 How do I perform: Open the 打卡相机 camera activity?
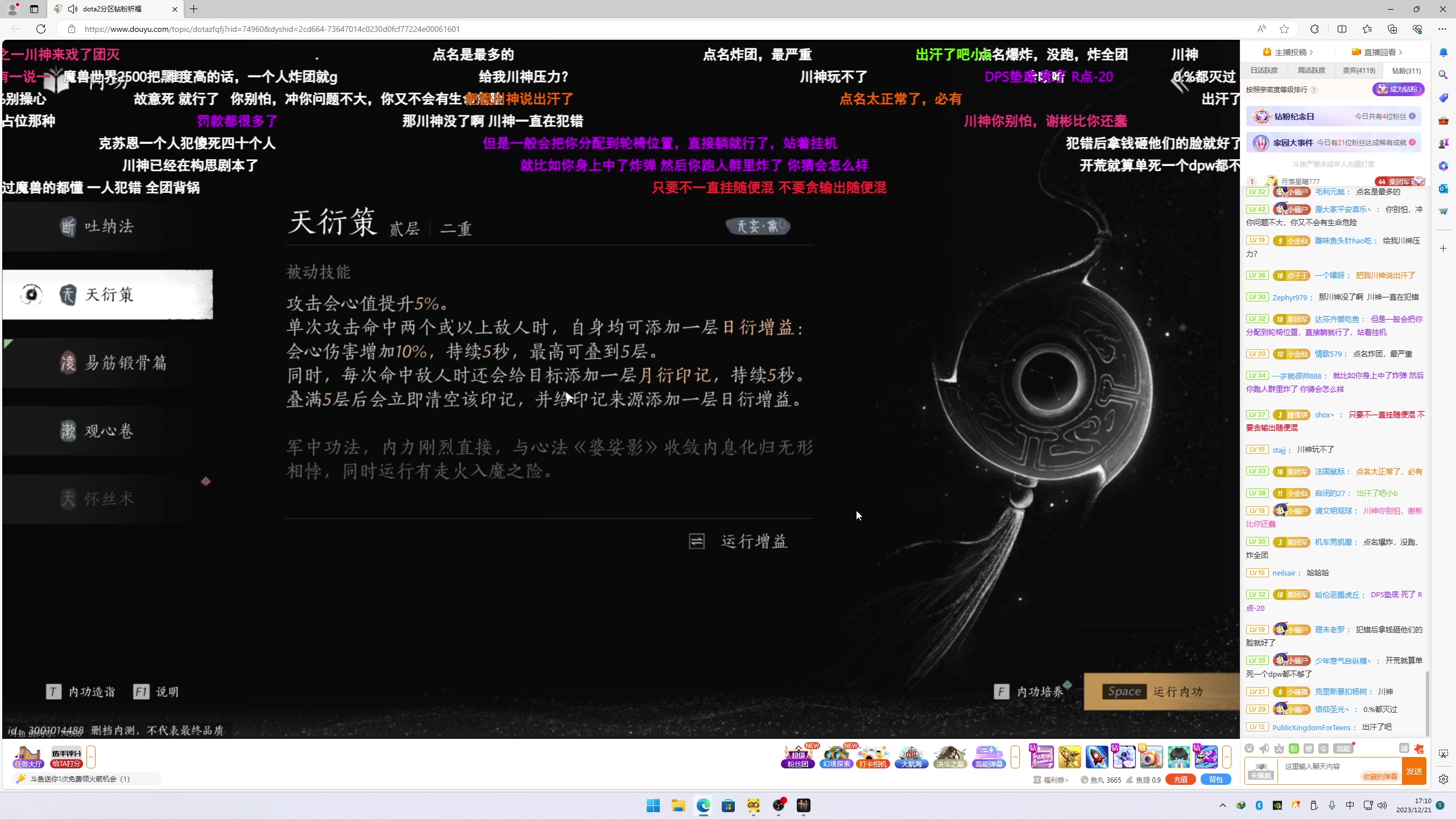point(873,757)
